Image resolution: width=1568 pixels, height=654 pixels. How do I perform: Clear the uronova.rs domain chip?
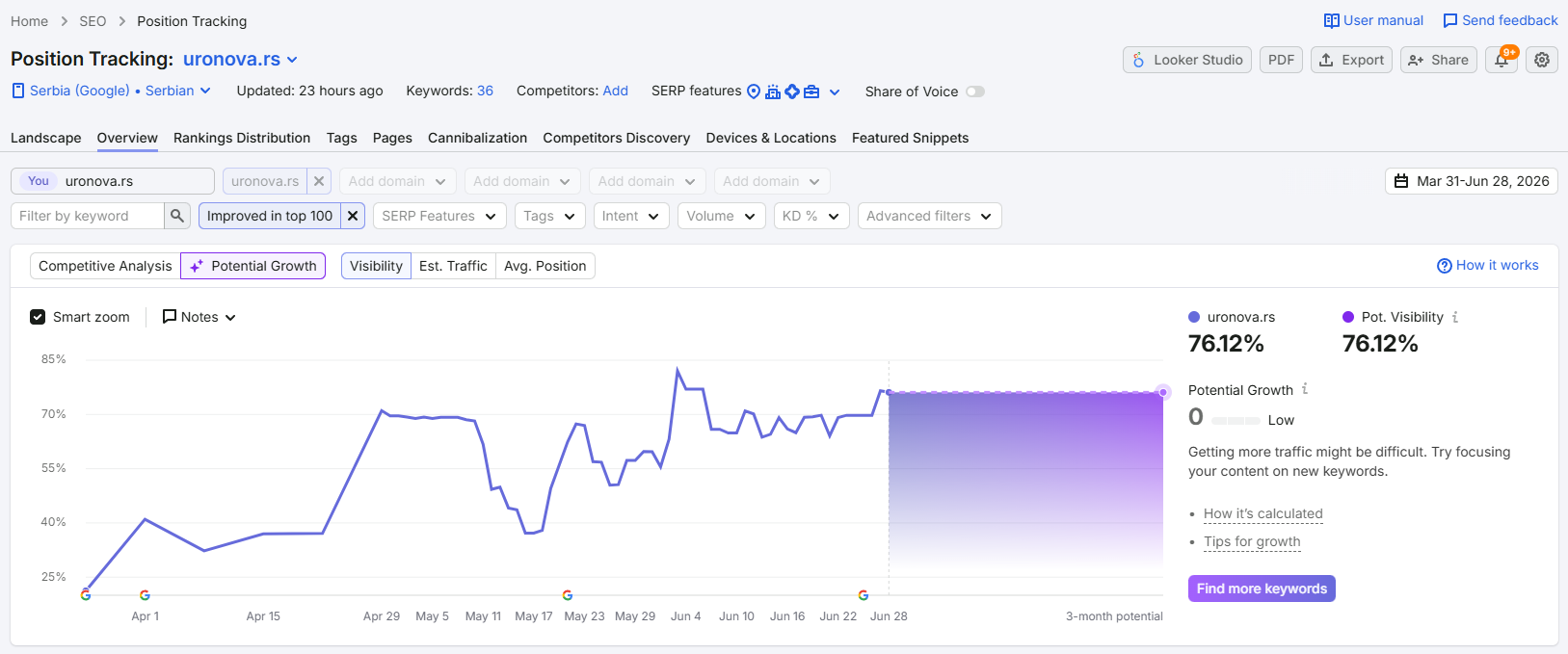(319, 181)
